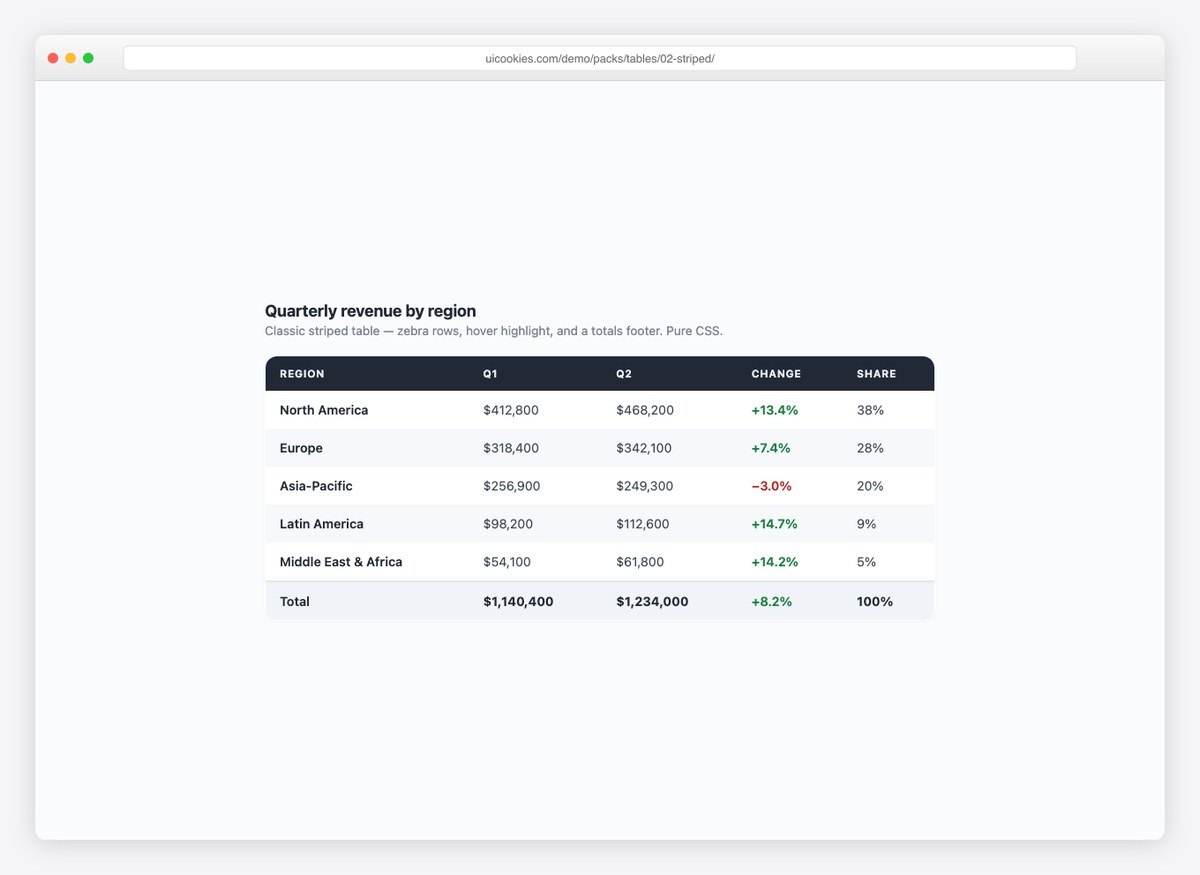Click the $249,300 cell
The height and width of the screenshot is (875, 1200).
645,486
